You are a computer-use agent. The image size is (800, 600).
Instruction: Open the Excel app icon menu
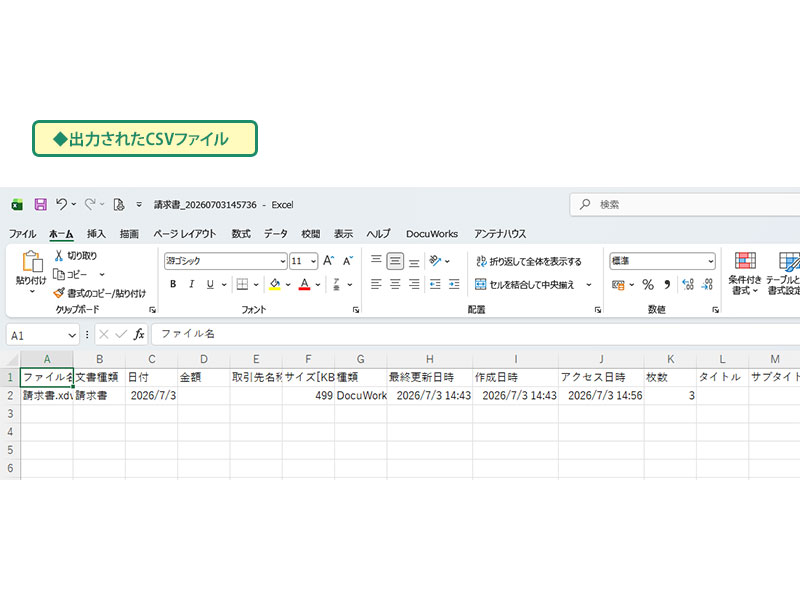(x=17, y=205)
